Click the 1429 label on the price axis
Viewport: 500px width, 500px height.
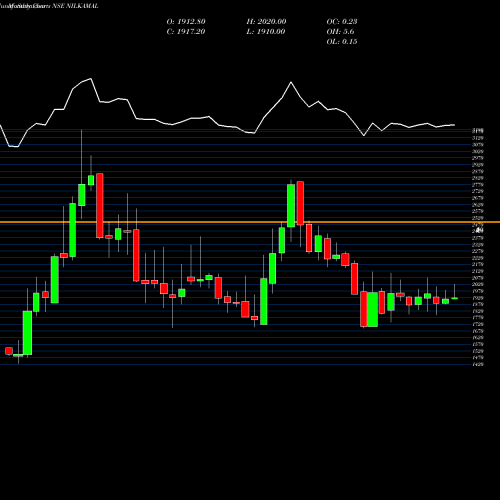[478, 364]
